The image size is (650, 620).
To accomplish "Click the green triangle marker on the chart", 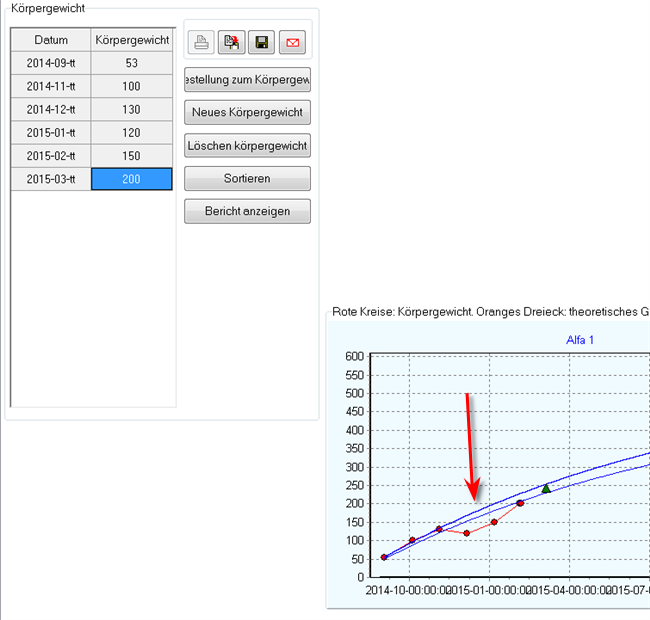I will coord(546,489).
